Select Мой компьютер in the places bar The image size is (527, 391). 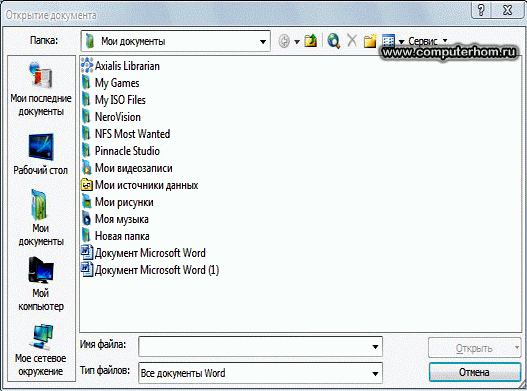(x=41, y=284)
